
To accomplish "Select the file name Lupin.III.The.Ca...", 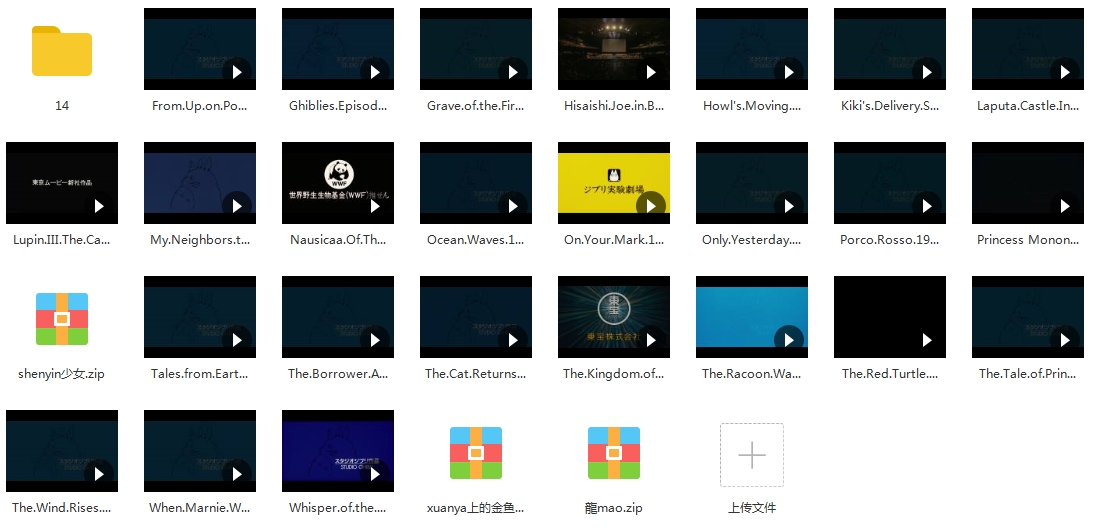I will click(x=62, y=240).
